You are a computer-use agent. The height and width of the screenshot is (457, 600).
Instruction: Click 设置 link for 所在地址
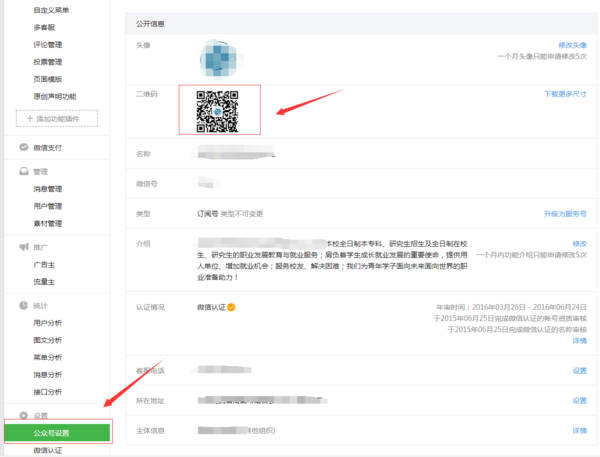coord(579,400)
